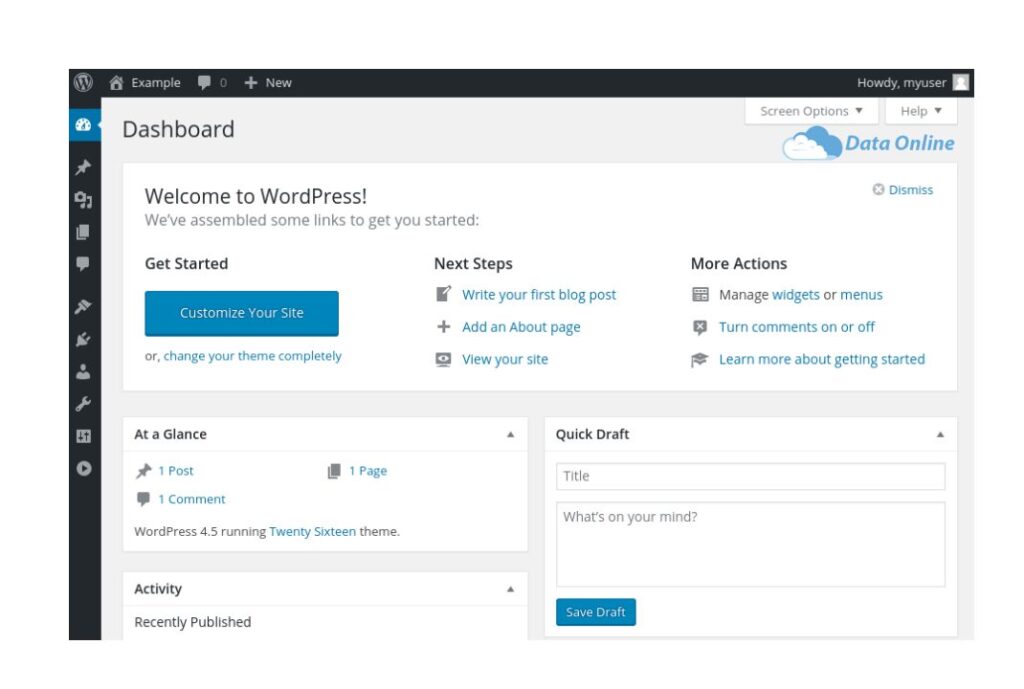Open Media library sidebar icon
This screenshot has width=1024, height=689.
tap(84, 199)
